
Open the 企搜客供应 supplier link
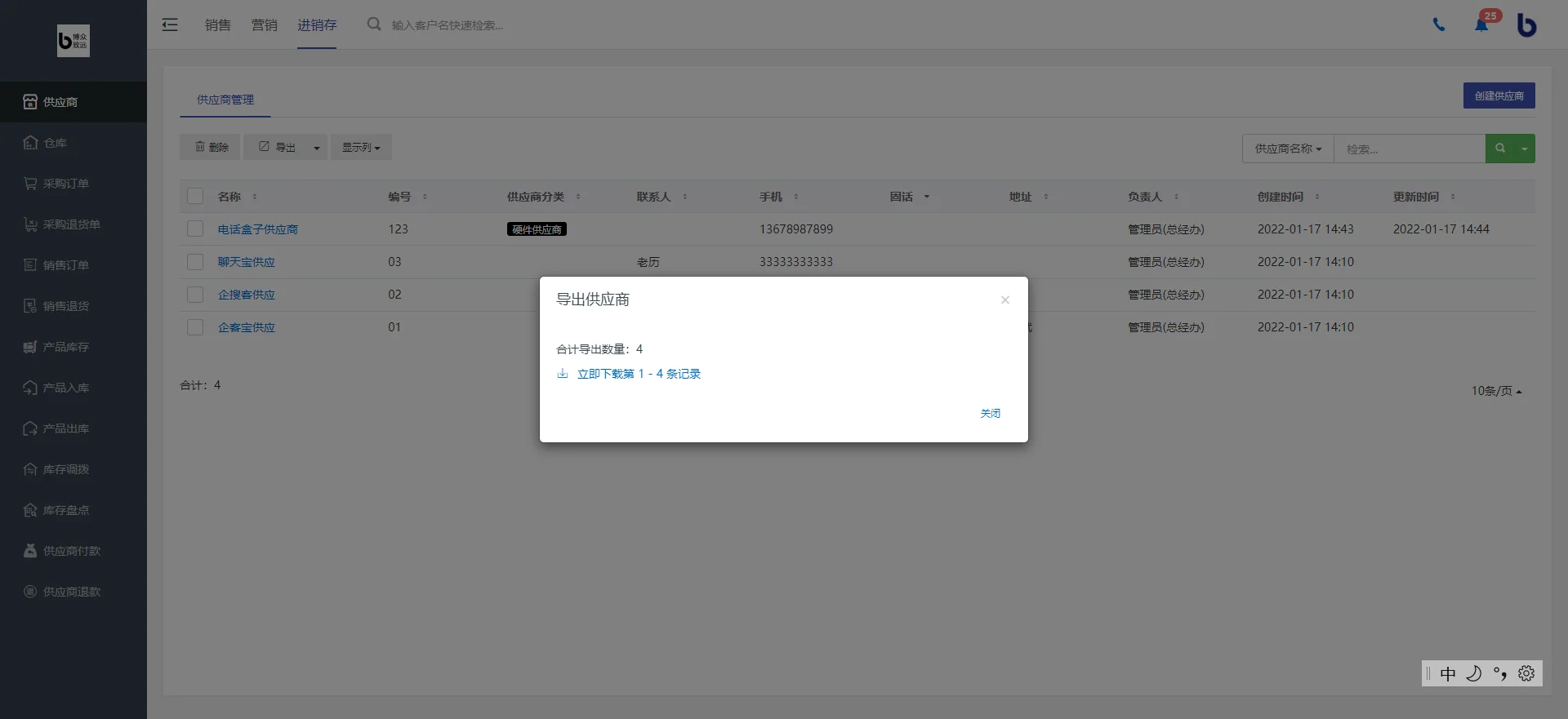click(247, 295)
